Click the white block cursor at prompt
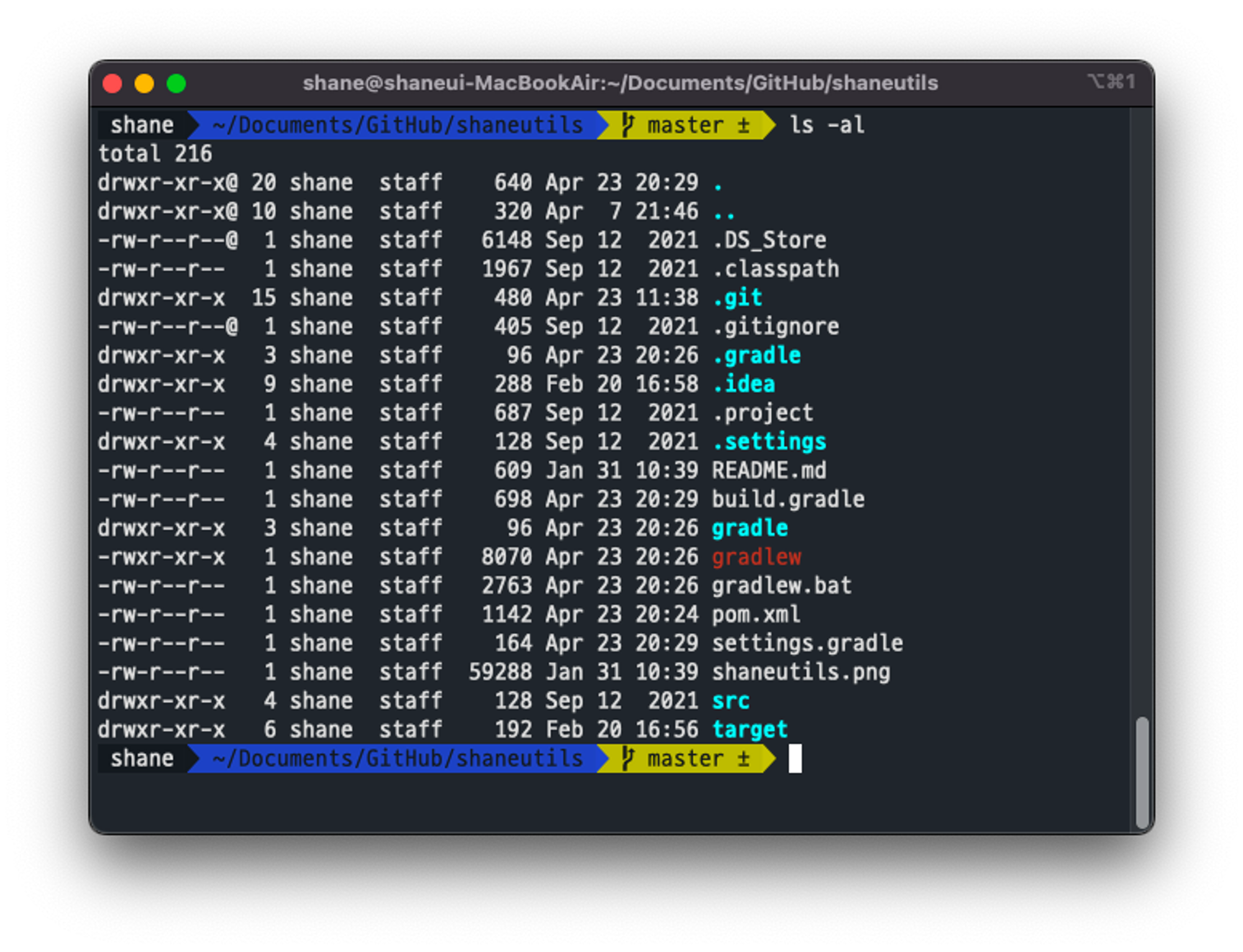Screen dimensions: 1243x952 [795, 758]
